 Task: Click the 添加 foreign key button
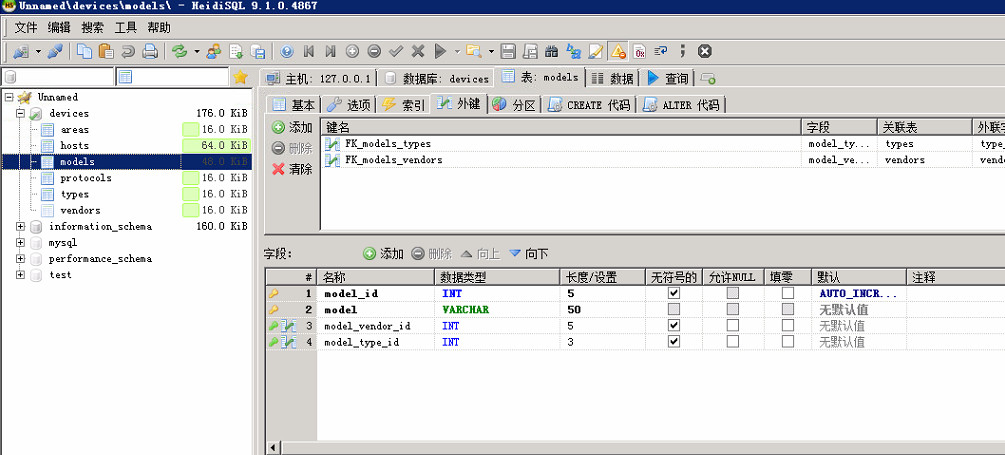[x=292, y=127]
